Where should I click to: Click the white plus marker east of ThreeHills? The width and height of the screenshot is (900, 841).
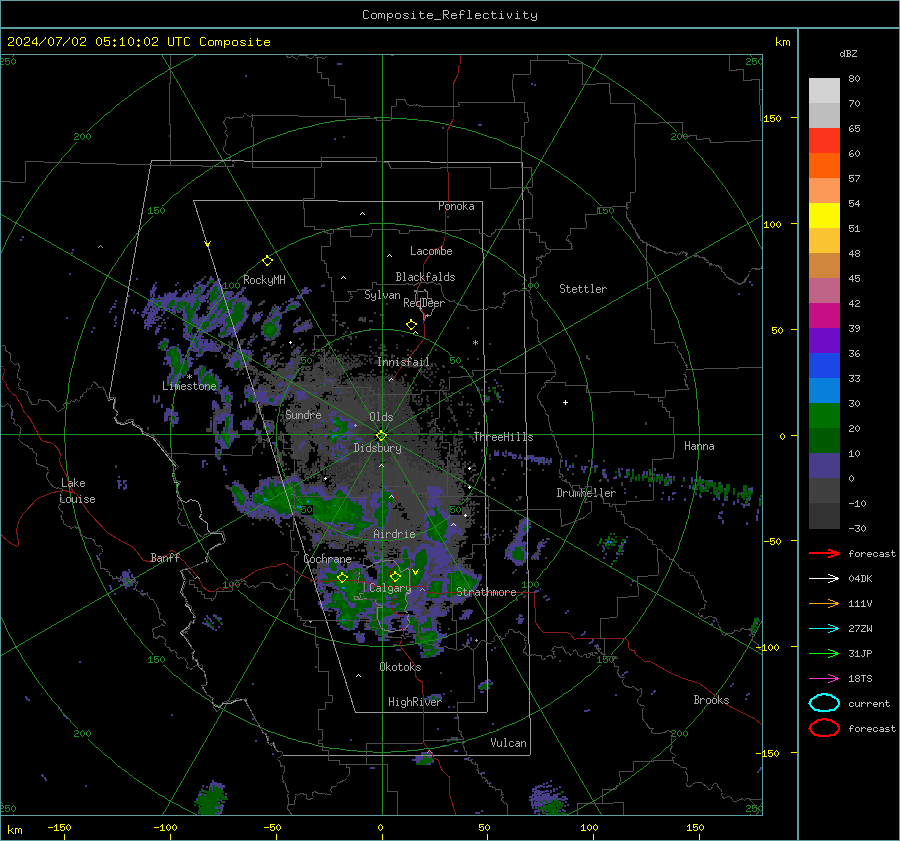(x=565, y=402)
